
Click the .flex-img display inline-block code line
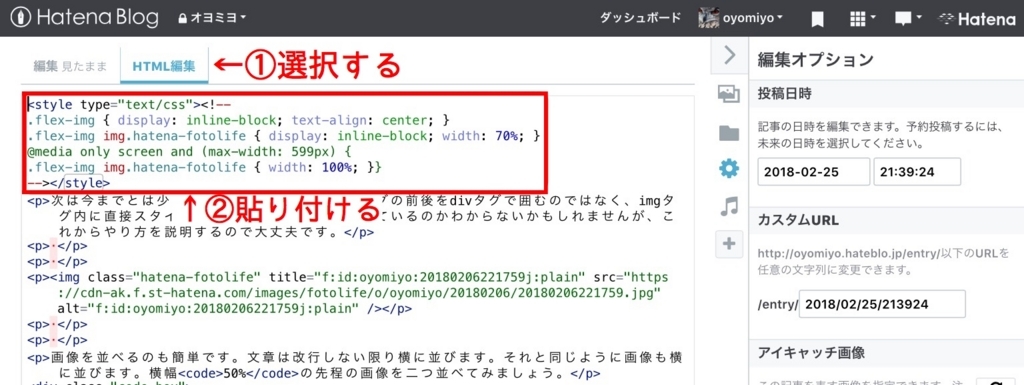pyautogui.click(x=239, y=120)
